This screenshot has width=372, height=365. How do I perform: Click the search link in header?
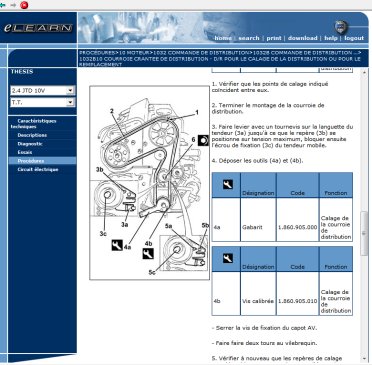click(249, 38)
